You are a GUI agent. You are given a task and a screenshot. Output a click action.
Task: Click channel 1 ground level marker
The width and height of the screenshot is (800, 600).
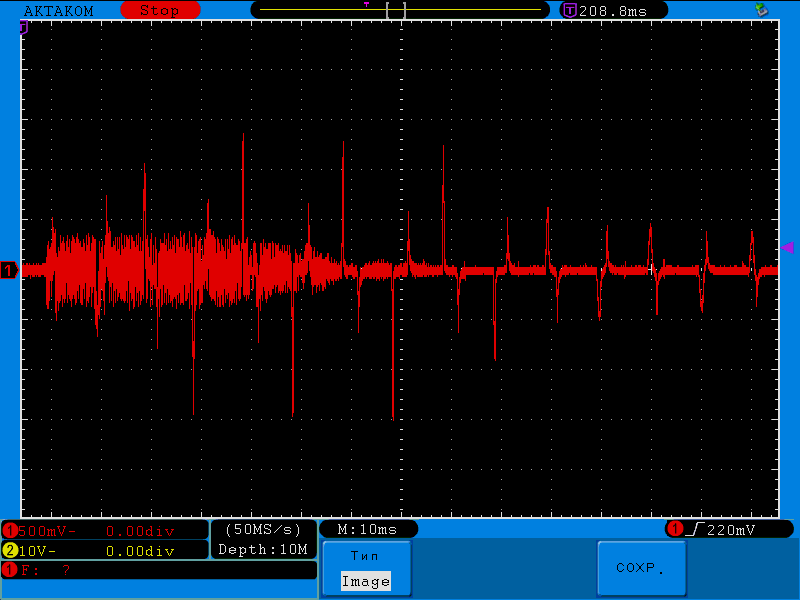9,270
